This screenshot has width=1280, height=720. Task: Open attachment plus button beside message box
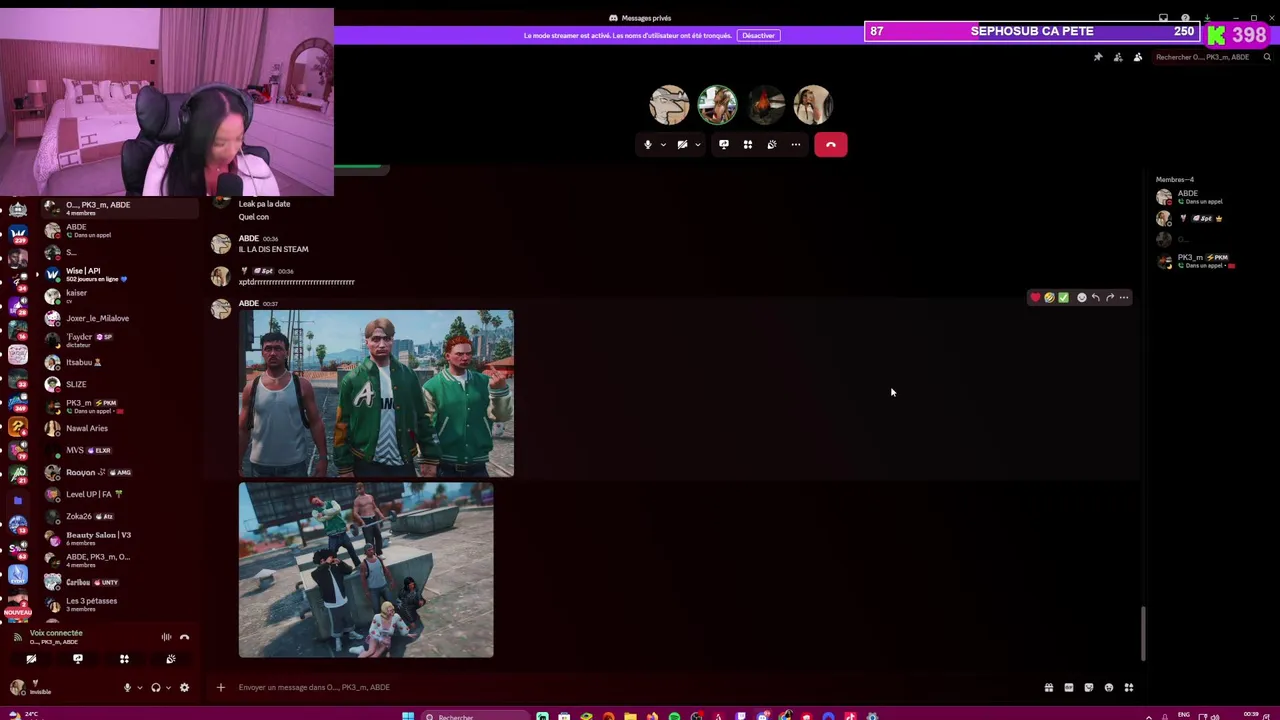tap(221, 687)
